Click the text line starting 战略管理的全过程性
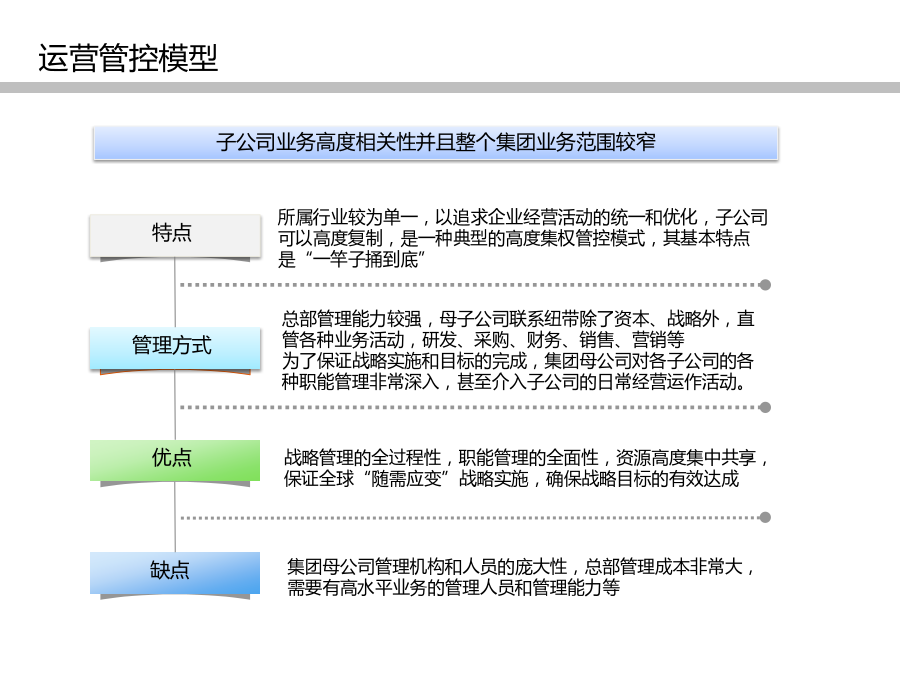Screen dimensions: 900x675 [526, 457]
